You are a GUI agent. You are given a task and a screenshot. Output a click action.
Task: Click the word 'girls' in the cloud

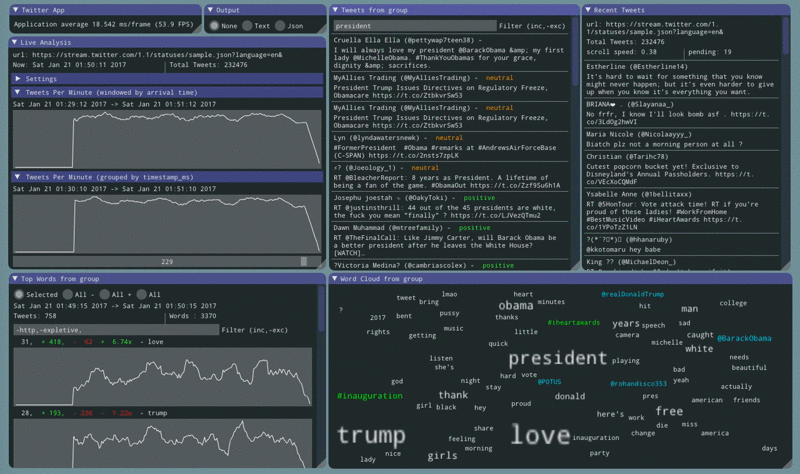click(442, 456)
